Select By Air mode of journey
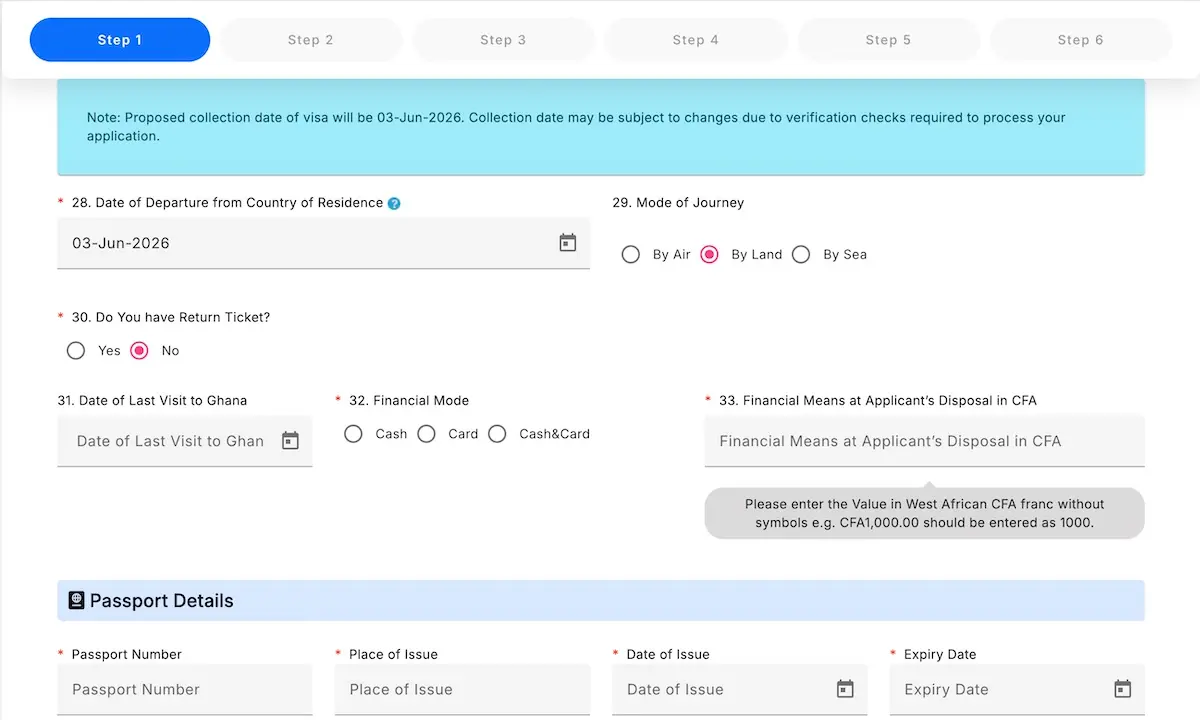 tap(631, 255)
